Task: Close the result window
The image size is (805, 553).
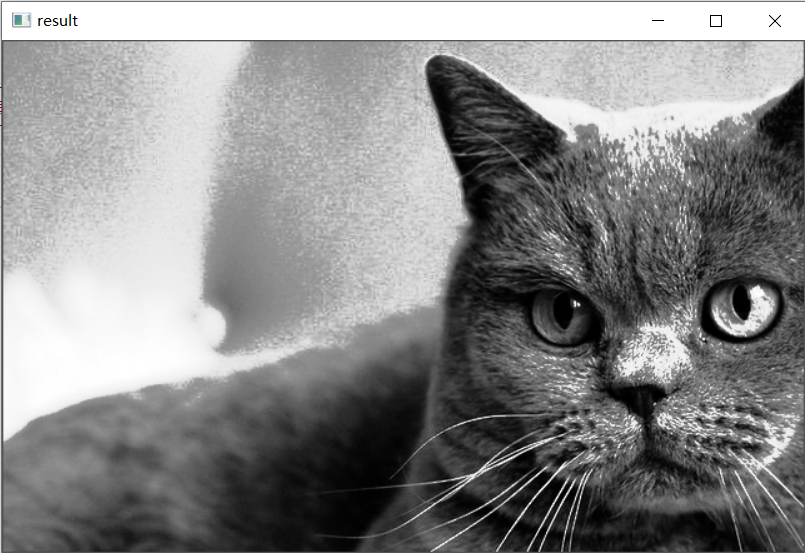Action: pyautogui.click(x=774, y=20)
